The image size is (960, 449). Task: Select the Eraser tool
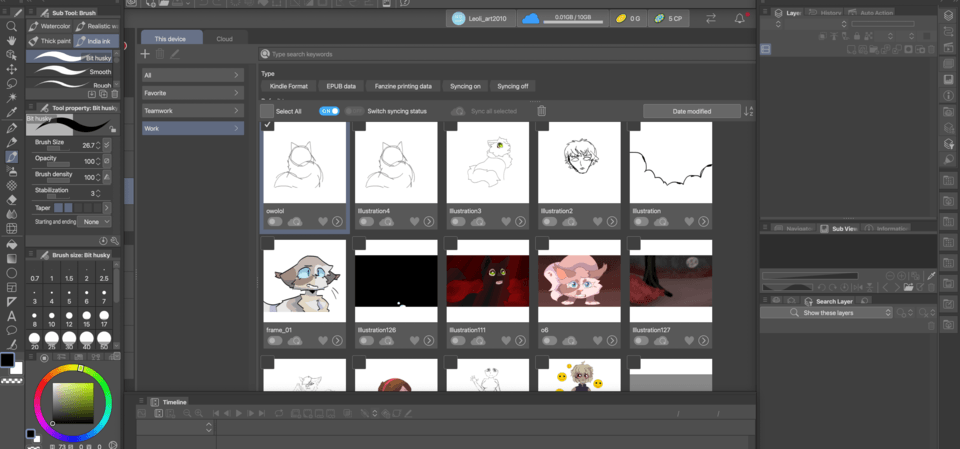click(11, 200)
